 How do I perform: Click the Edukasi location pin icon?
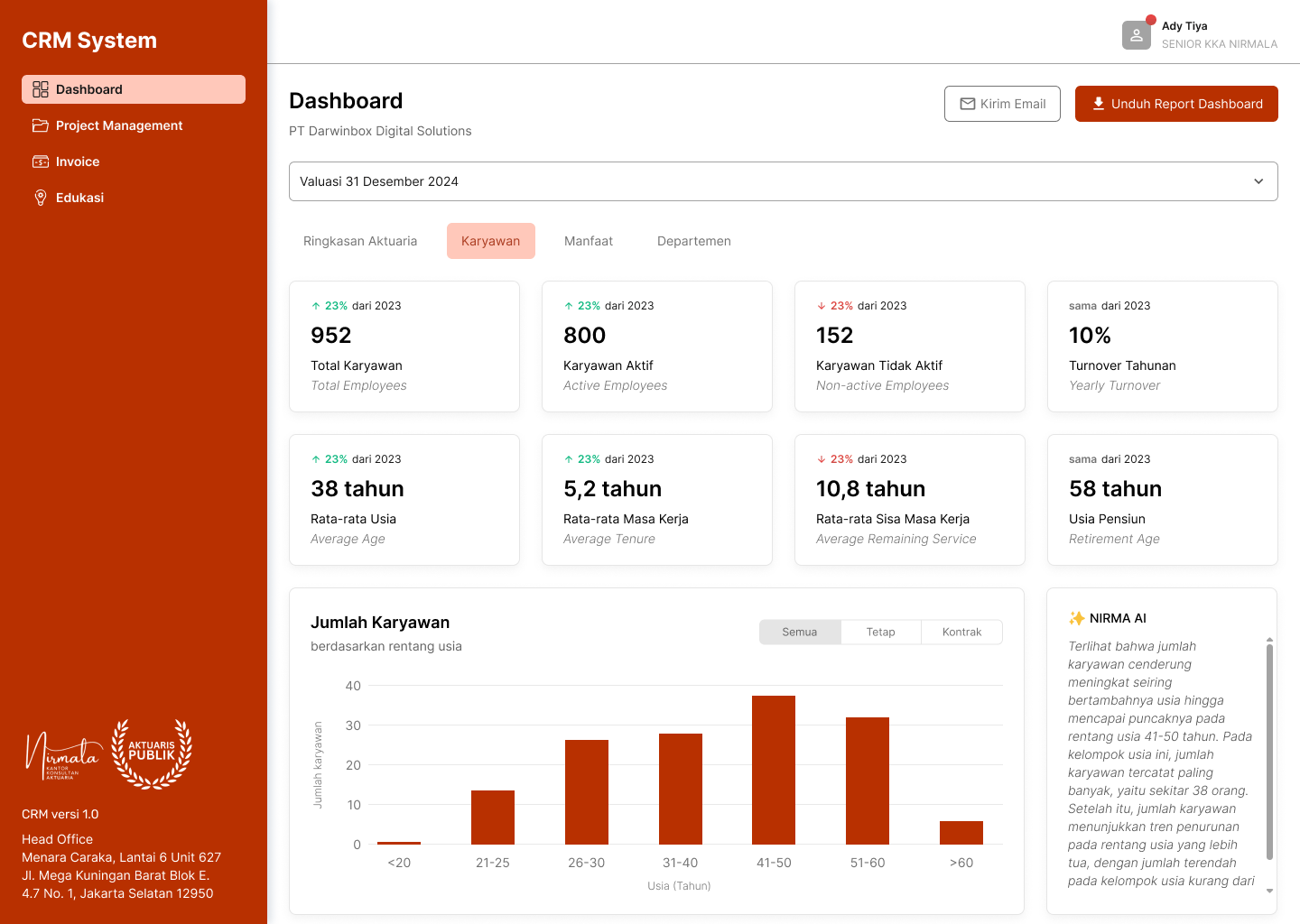coord(41,198)
